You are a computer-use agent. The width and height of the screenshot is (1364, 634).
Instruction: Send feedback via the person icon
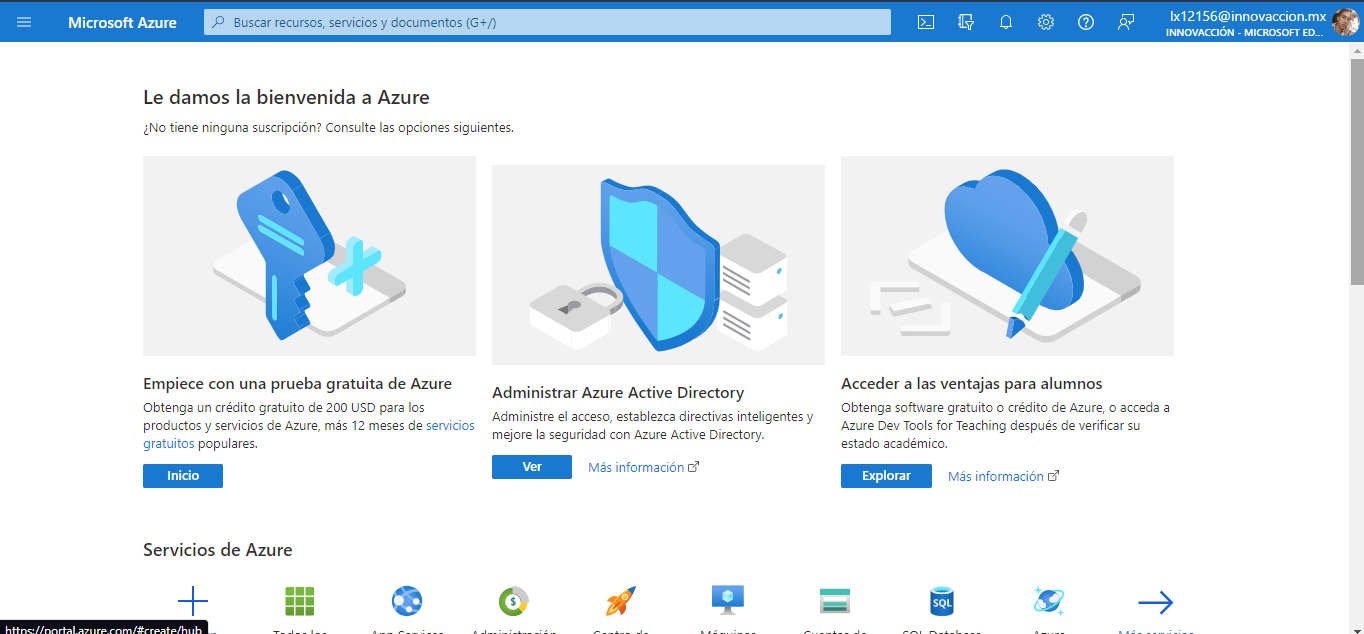pos(1126,21)
